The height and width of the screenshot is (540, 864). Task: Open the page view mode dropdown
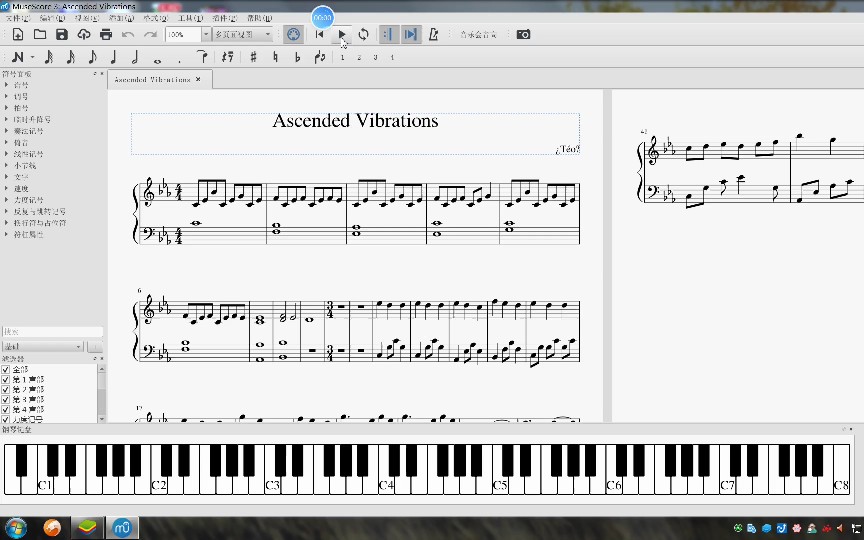tap(243, 34)
